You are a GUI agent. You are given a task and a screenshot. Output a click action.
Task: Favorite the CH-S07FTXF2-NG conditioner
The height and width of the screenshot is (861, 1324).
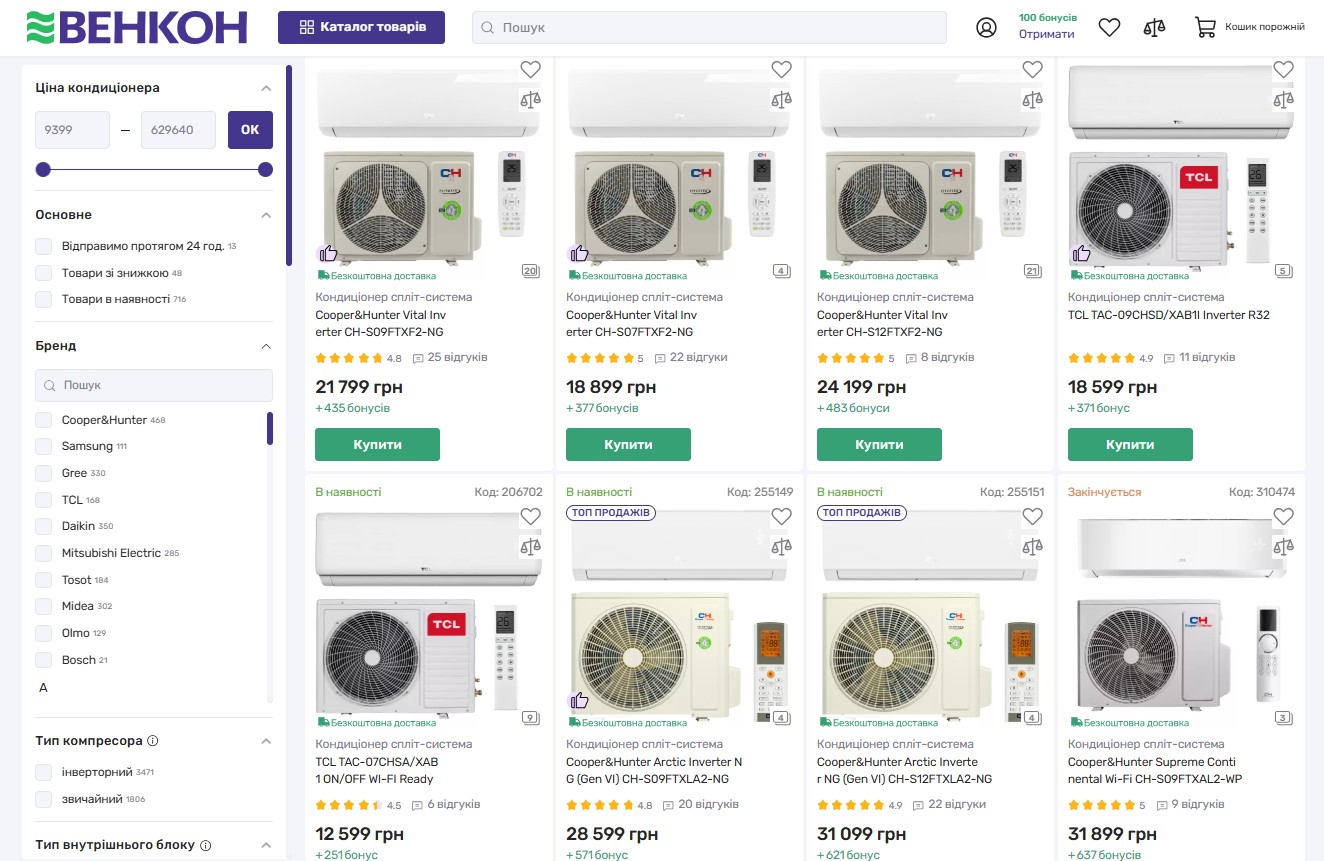[781, 69]
